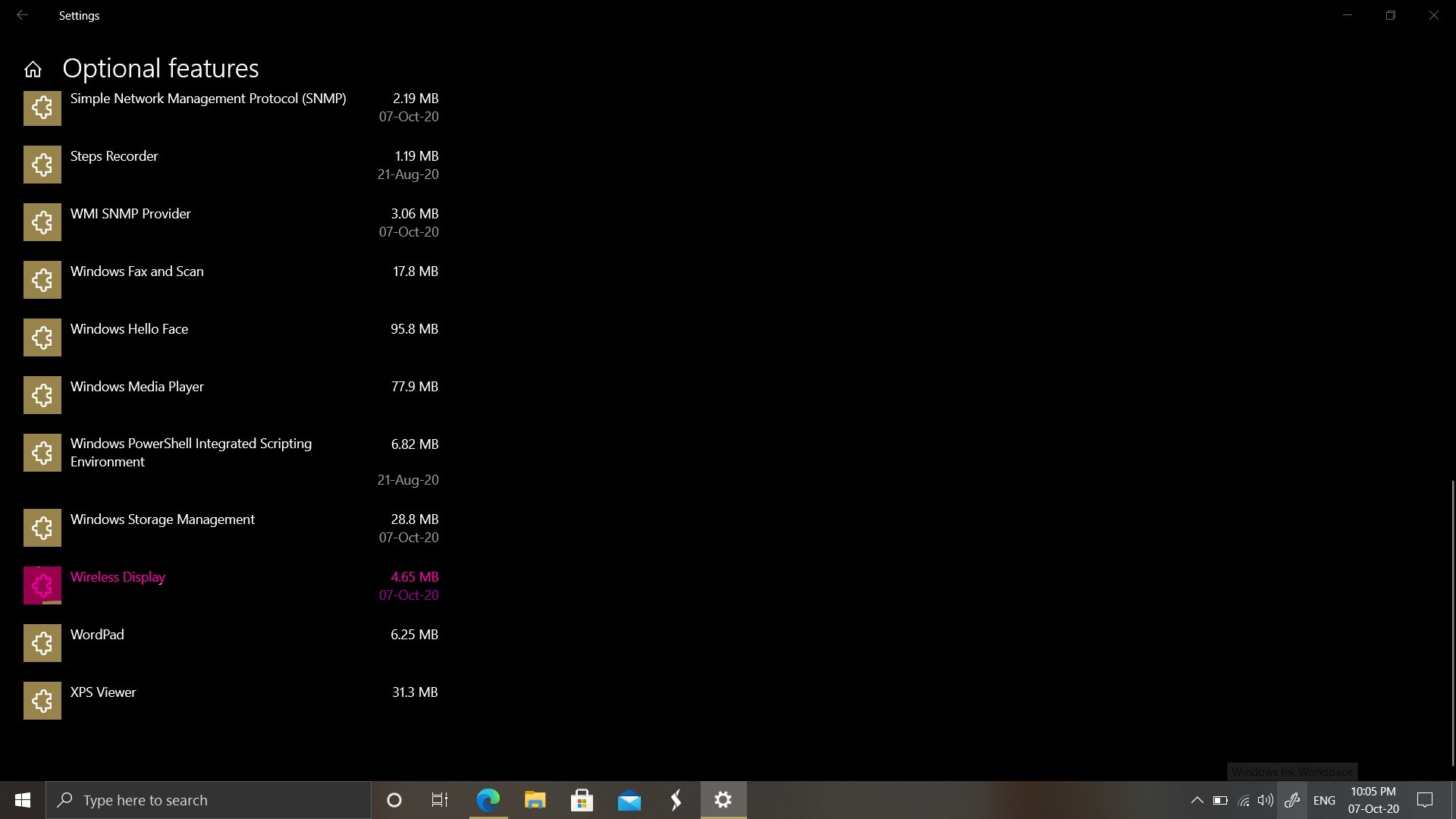Go back using the Settings back arrow
1456x819 pixels.
pos(22,15)
